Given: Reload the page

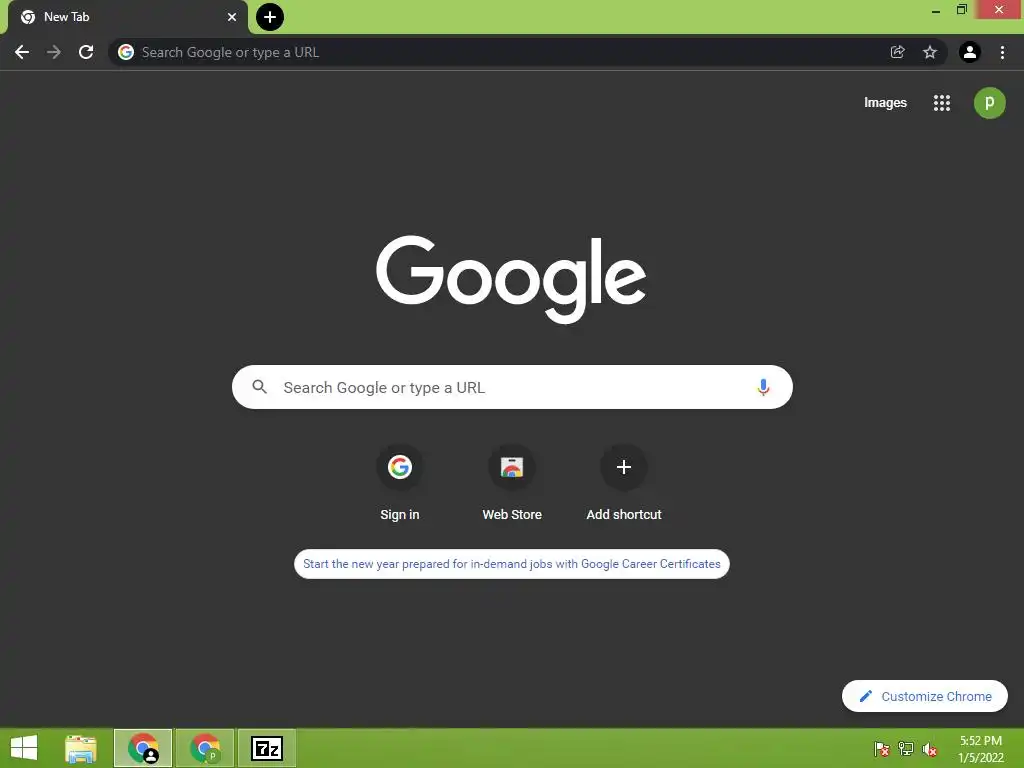Looking at the screenshot, I should coord(86,52).
